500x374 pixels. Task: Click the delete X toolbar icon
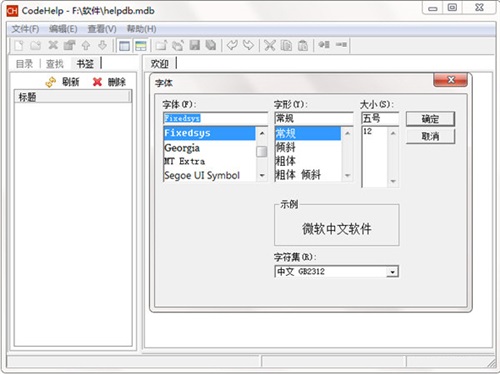[x=53, y=45]
